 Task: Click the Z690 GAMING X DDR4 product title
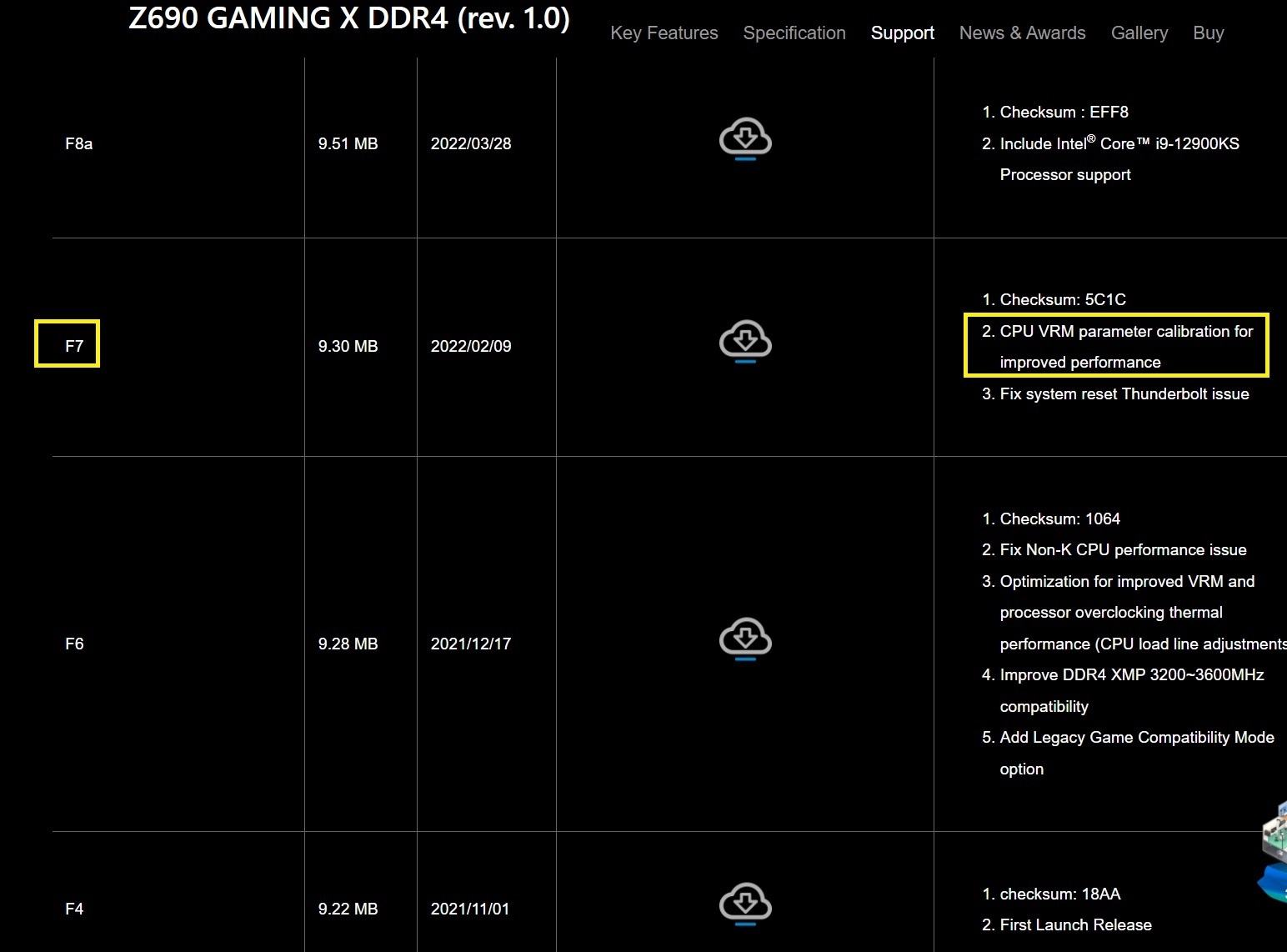349,18
